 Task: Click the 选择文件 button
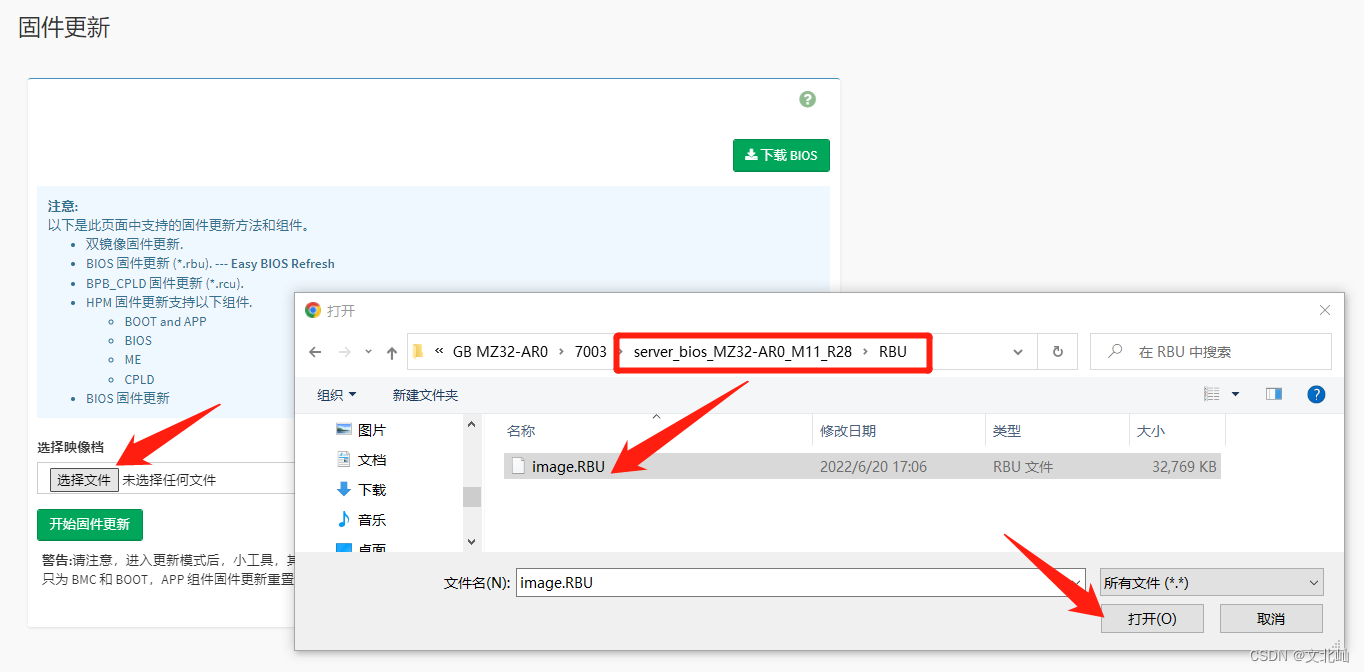84,480
